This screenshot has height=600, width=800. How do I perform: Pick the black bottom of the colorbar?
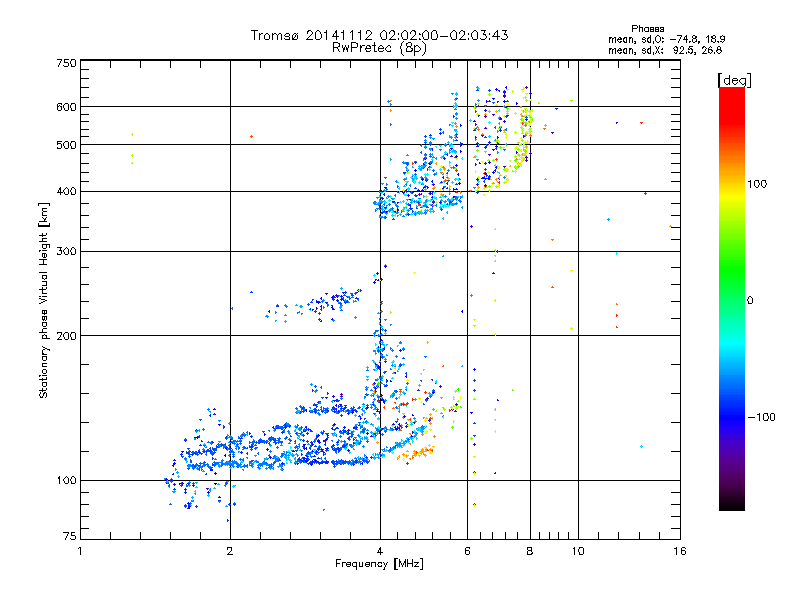coord(732,503)
